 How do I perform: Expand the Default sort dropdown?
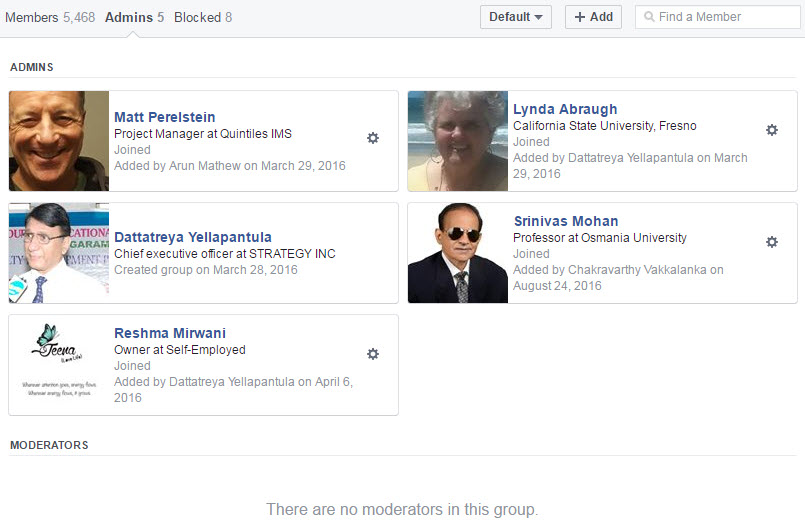point(515,17)
